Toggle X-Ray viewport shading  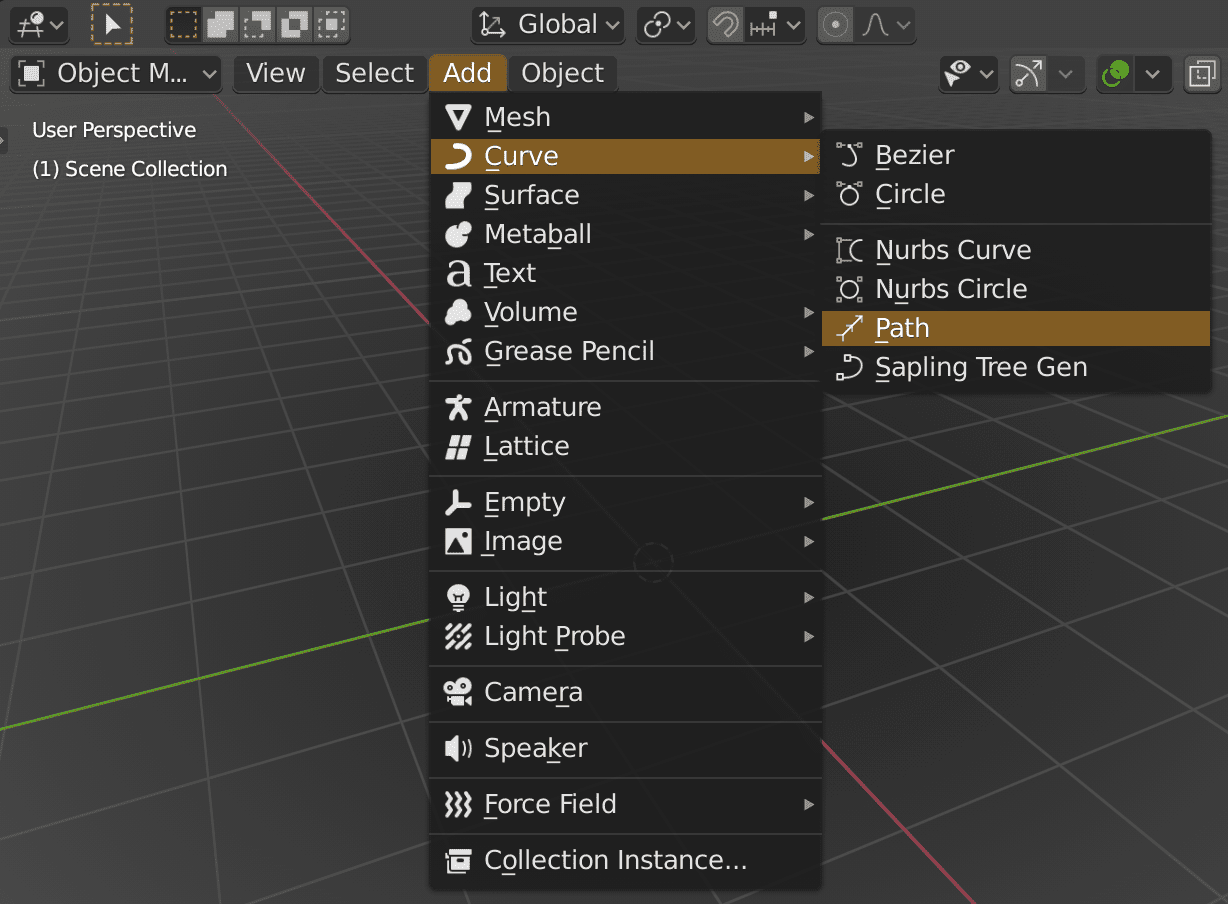pos(1202,73)
